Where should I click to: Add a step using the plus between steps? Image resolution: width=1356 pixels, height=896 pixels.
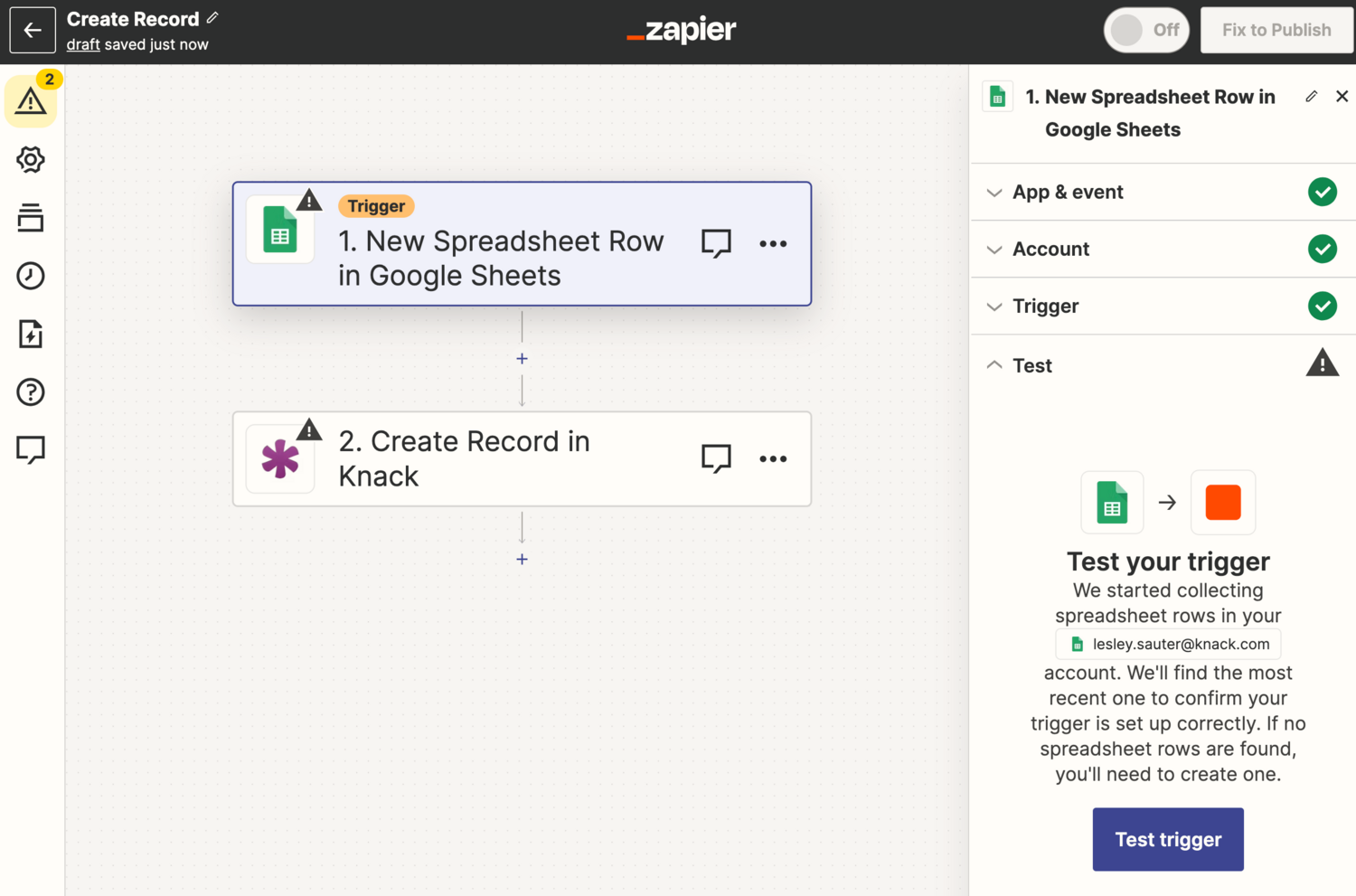pos(522,358)
